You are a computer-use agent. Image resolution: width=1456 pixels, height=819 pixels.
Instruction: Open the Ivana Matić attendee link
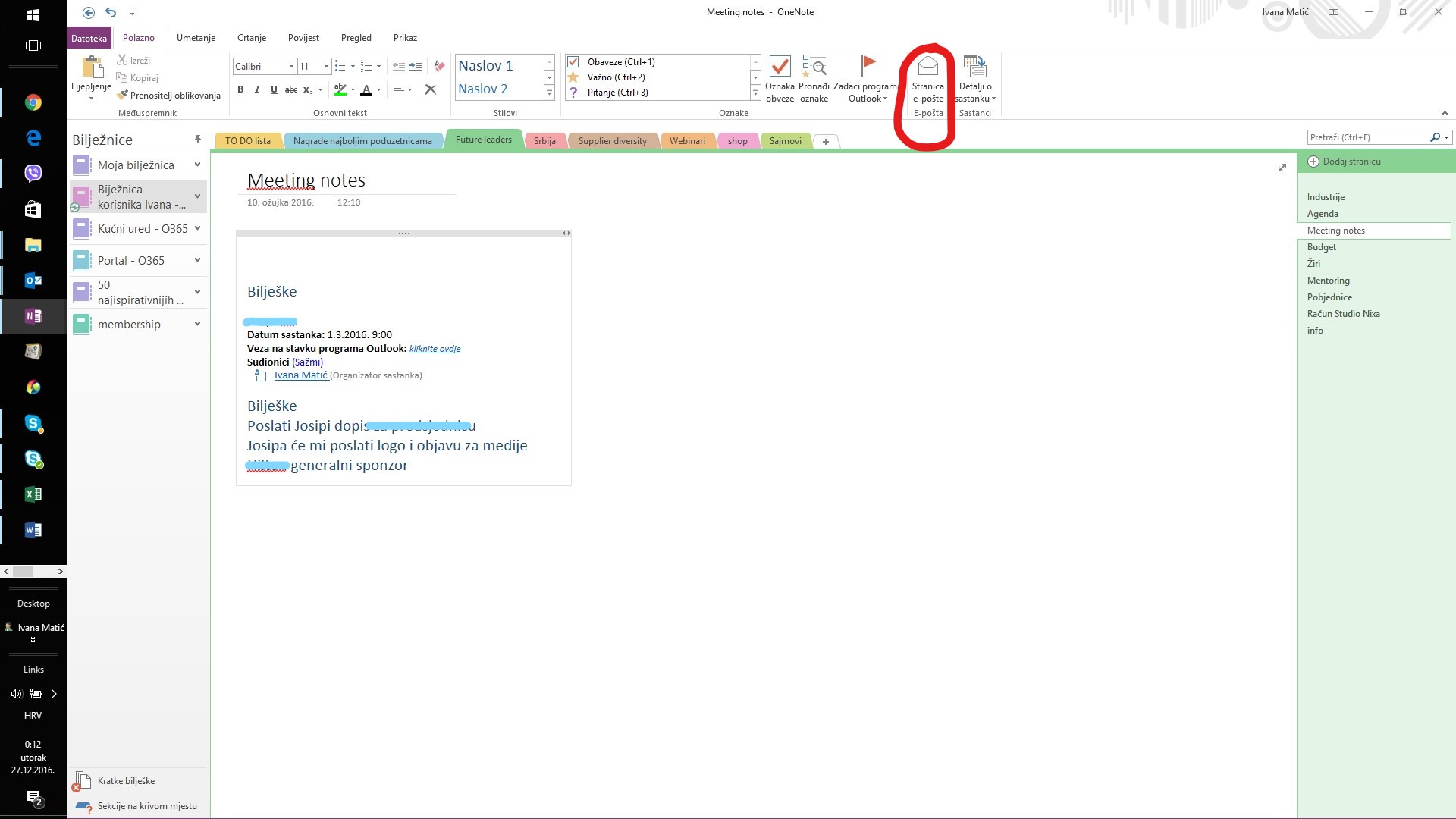point(301,375)
